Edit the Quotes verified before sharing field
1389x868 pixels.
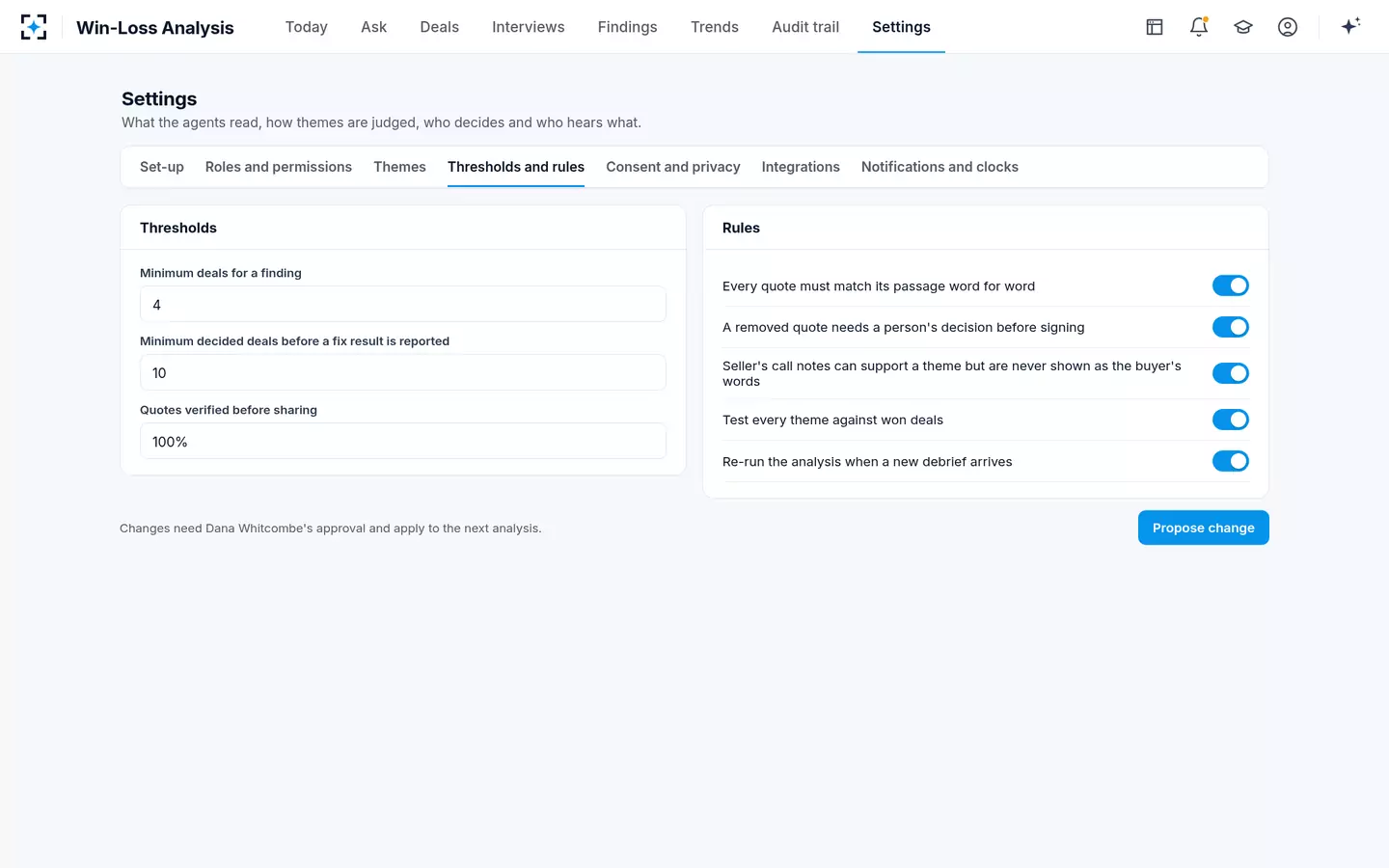point(403,441)
